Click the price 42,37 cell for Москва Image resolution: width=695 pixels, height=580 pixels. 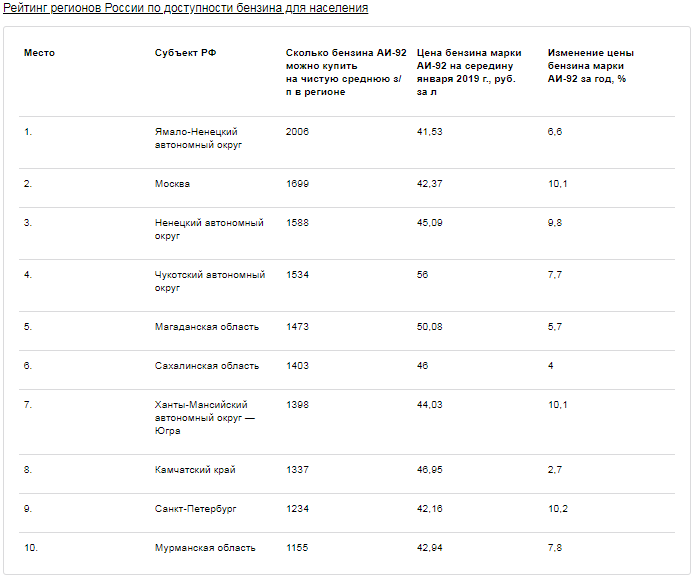click(x=429, y=184)
